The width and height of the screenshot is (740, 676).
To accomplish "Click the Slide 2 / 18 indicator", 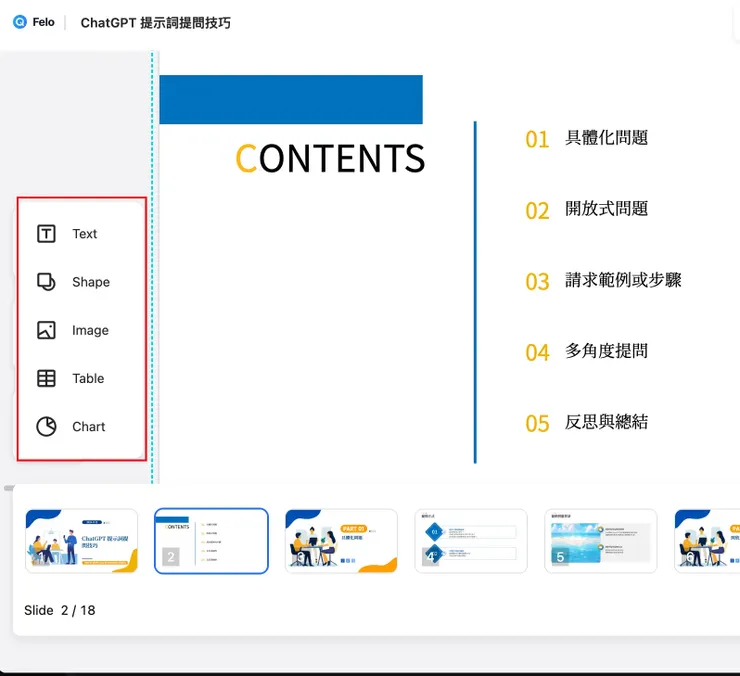I will (60, 610).
